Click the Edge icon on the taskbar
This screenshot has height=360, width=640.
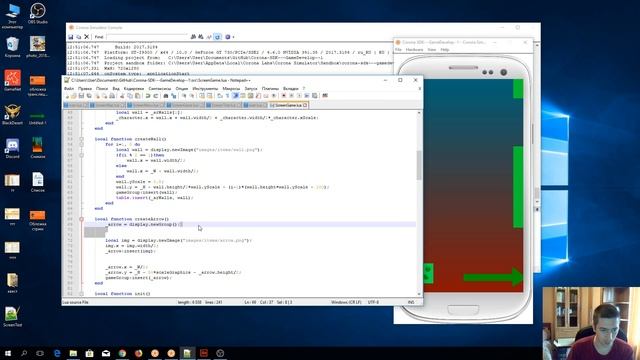(x=57, y=353)
